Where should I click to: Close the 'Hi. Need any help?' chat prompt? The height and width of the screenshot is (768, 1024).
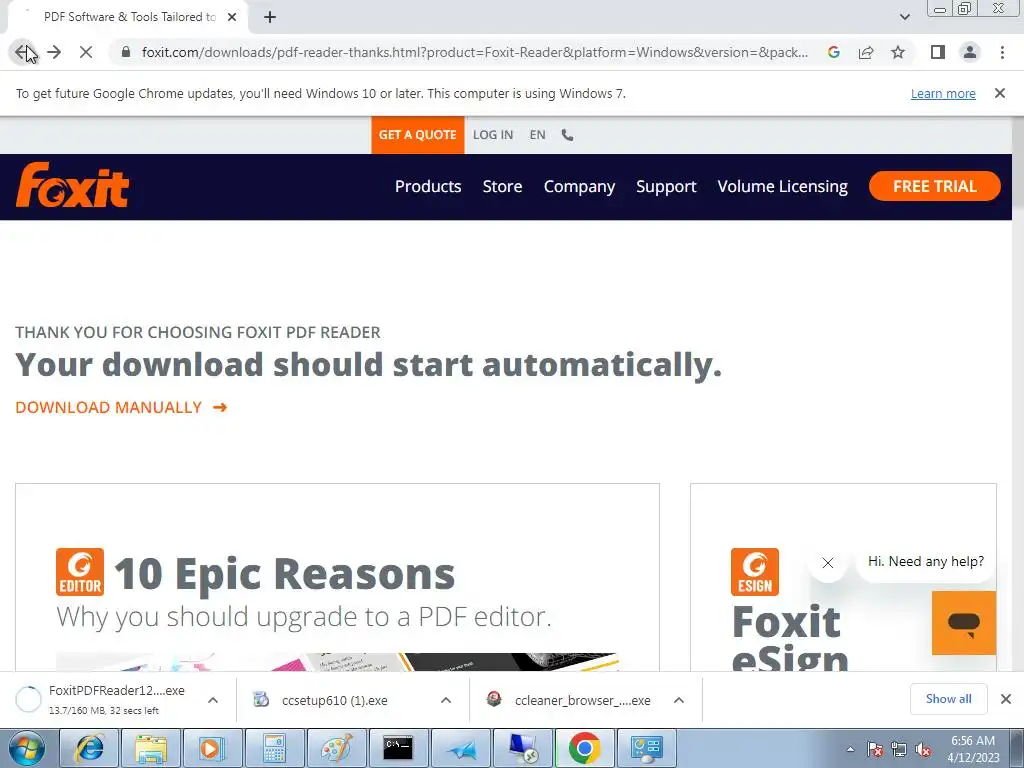tap(827, 563)
